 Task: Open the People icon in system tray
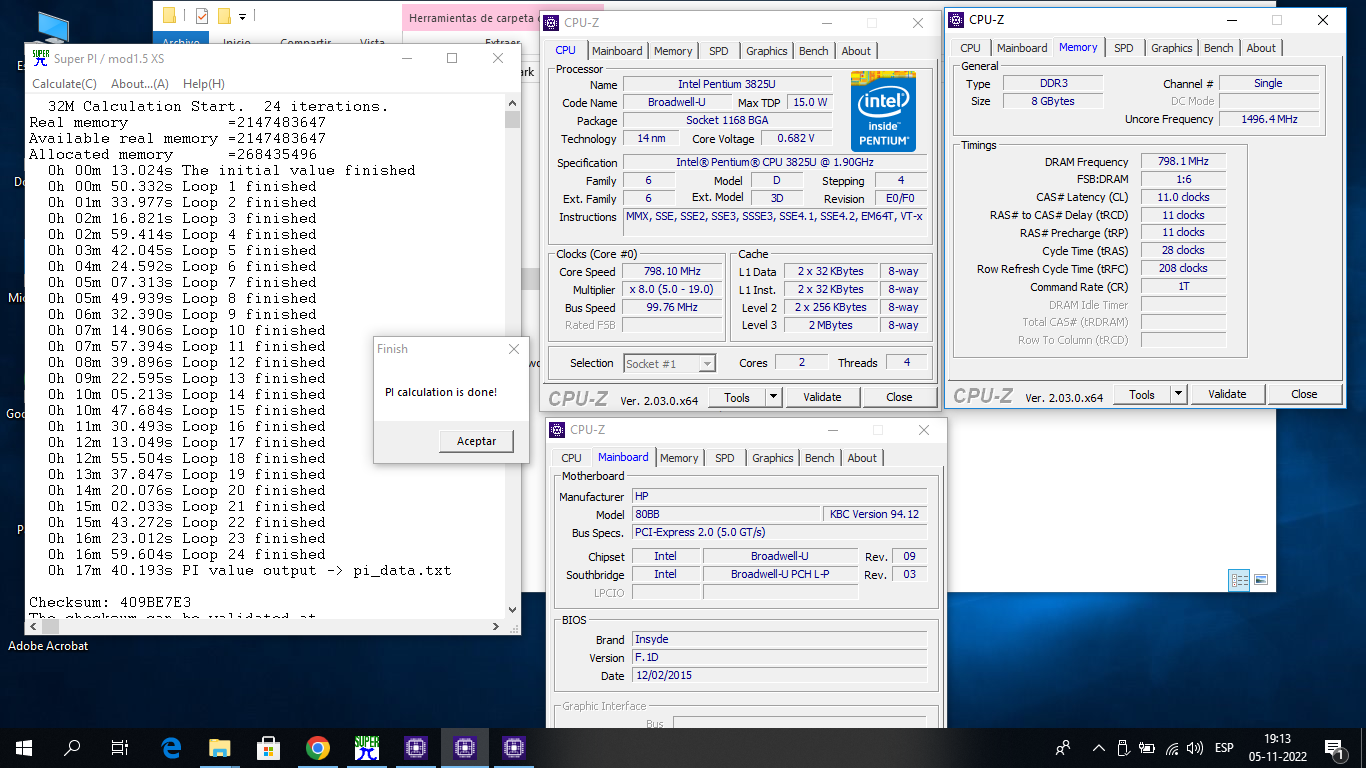click(x=1063, y=748)
